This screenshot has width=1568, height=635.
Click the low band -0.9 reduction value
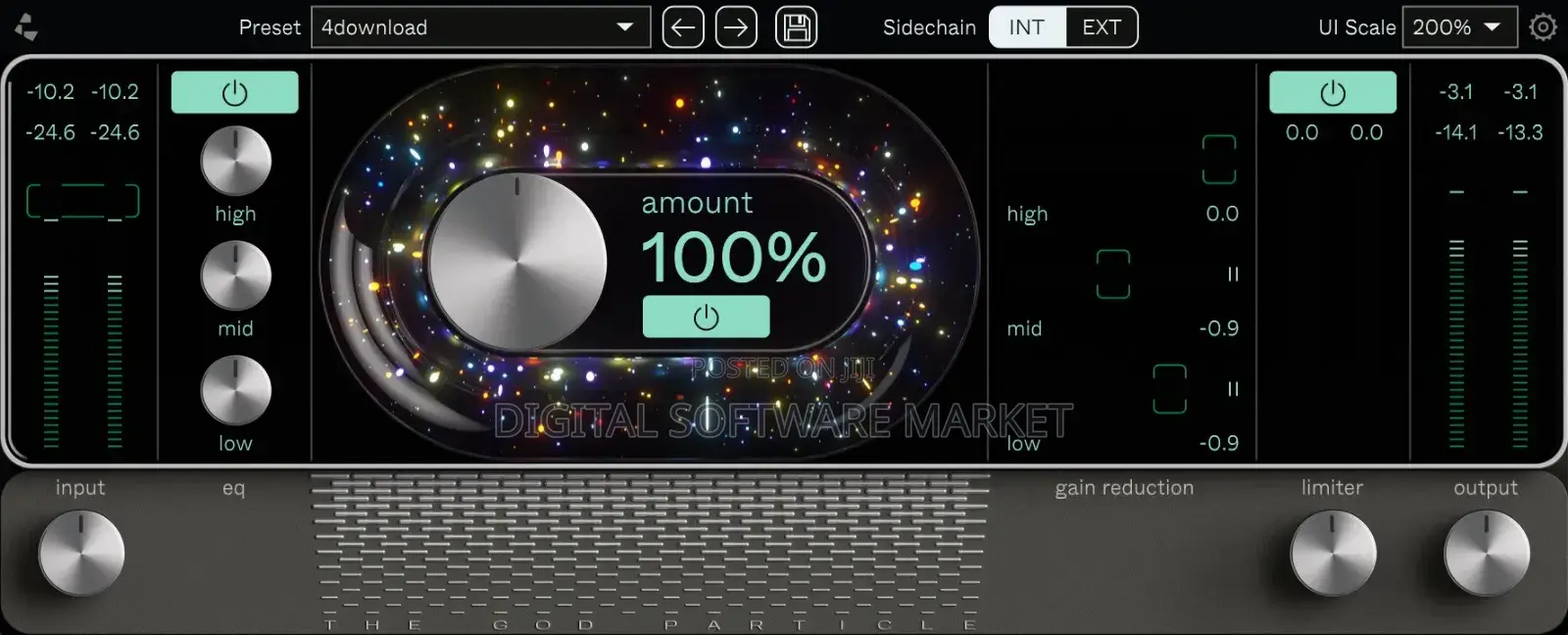pos(1219,443)
